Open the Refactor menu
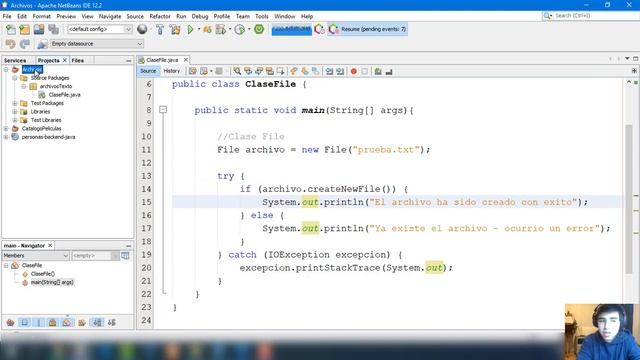 [160, 16]
